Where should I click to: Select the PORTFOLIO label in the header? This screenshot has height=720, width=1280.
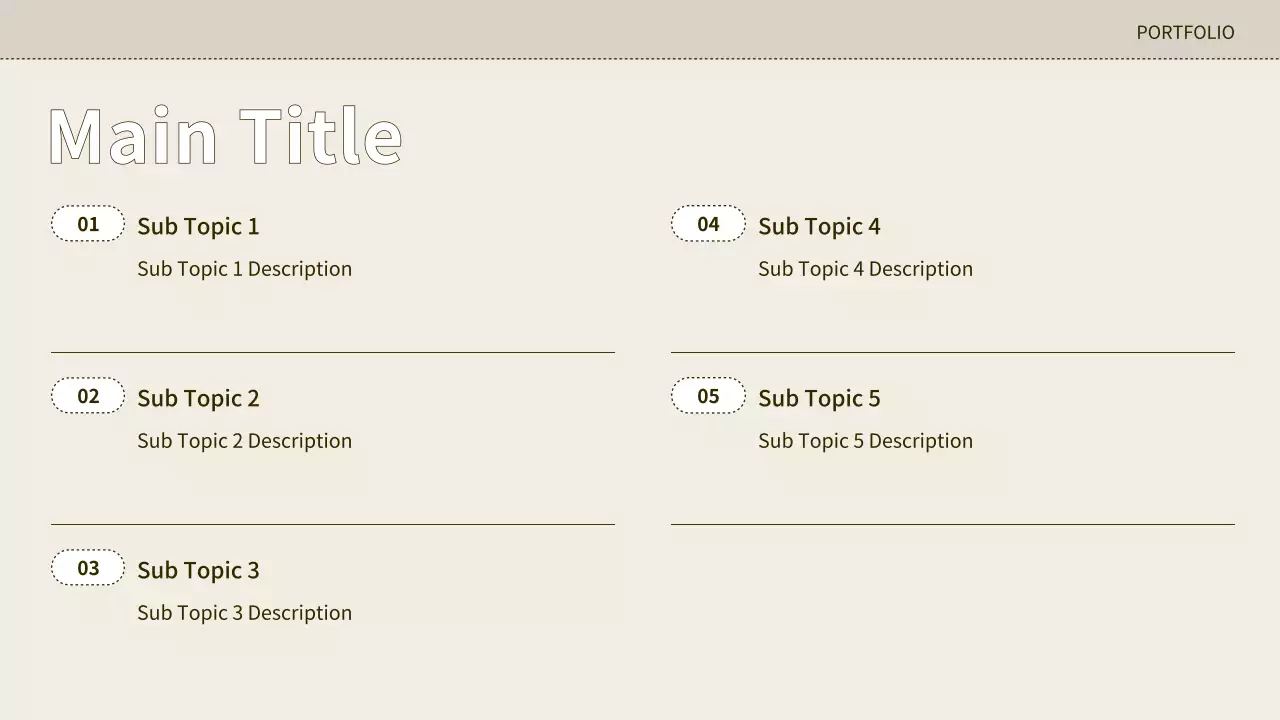(1185, 33)
